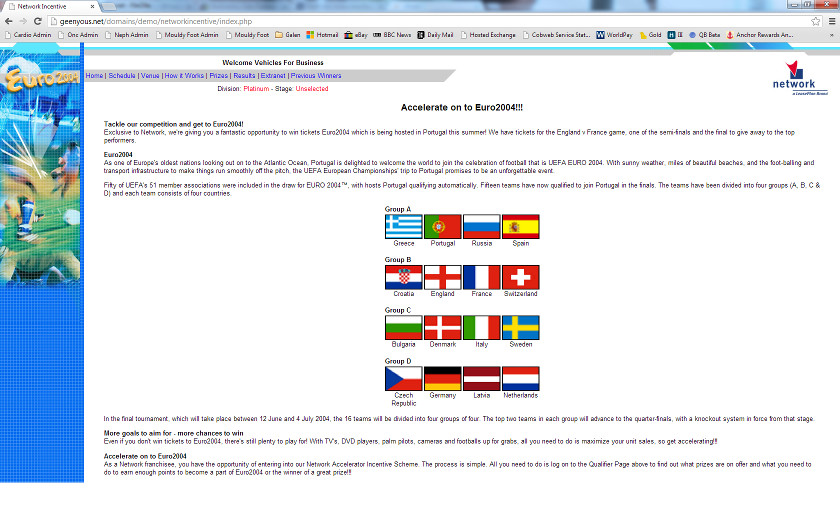Click the Czech Republic flag
The image size is (840, 525).
tap(404, 379)
